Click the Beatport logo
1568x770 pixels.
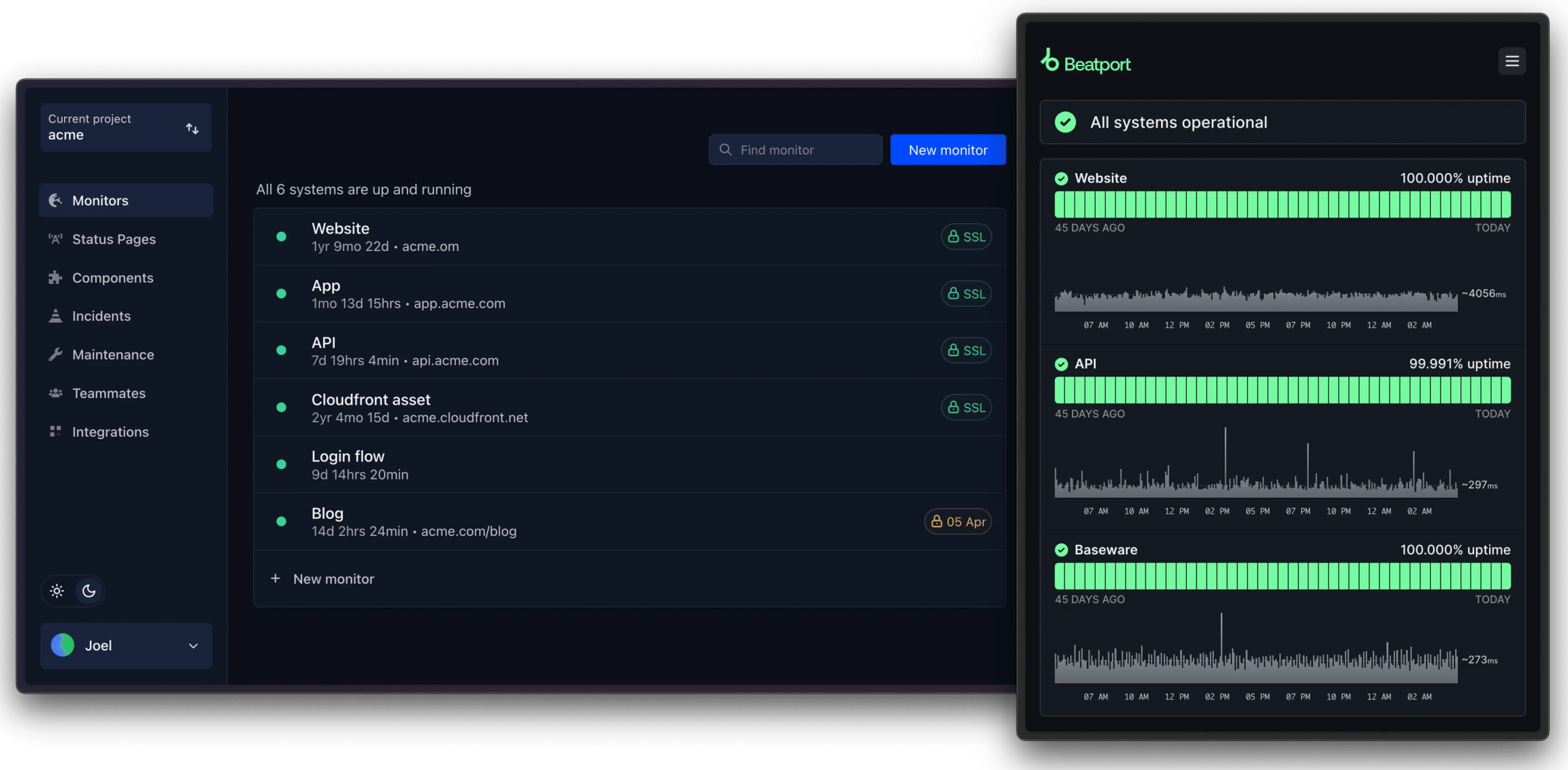(x=1086, y=62)
